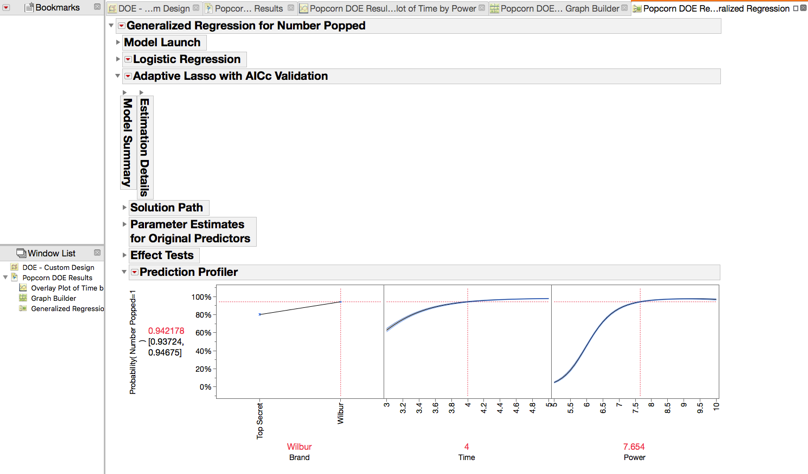The width and height of the screenshot is (808, 474).
Task: Open the Logistic Regression red triangle menu
Action: click(x=128, y=59)
